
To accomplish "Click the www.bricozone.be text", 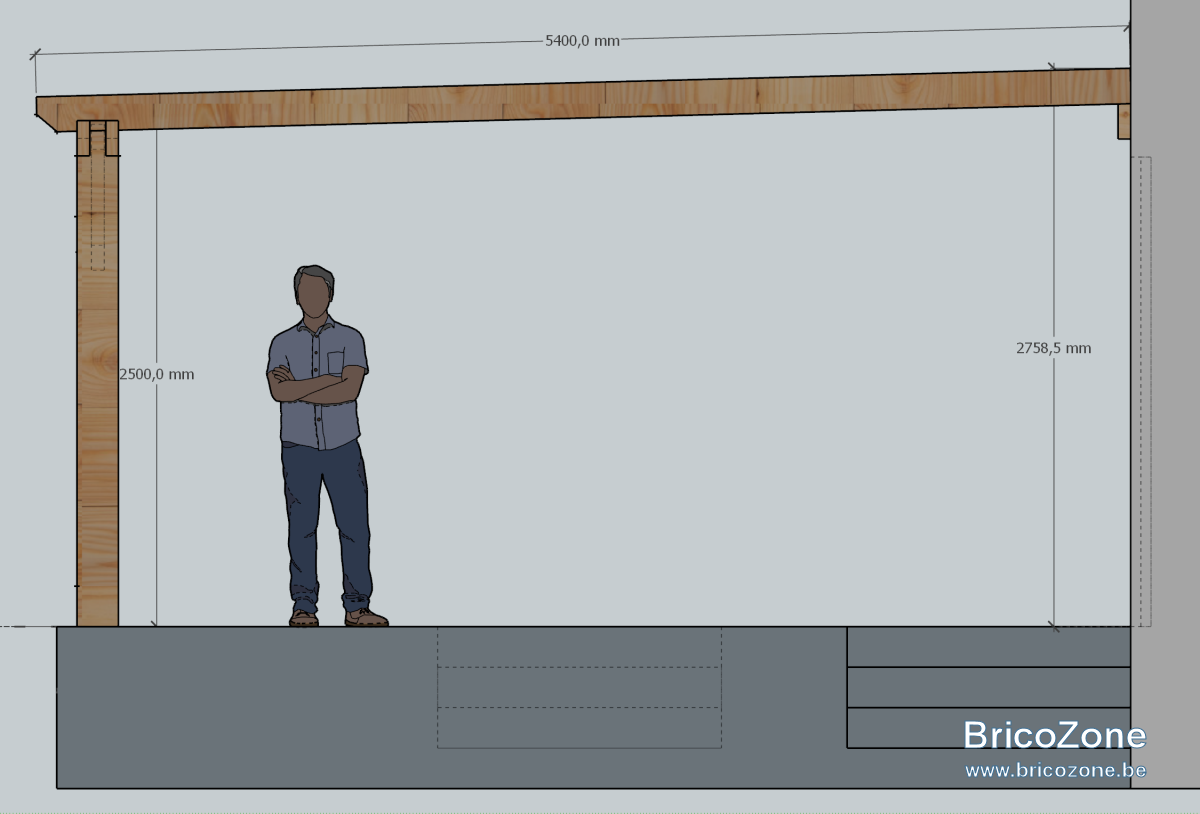I will tap(1055, 770).
